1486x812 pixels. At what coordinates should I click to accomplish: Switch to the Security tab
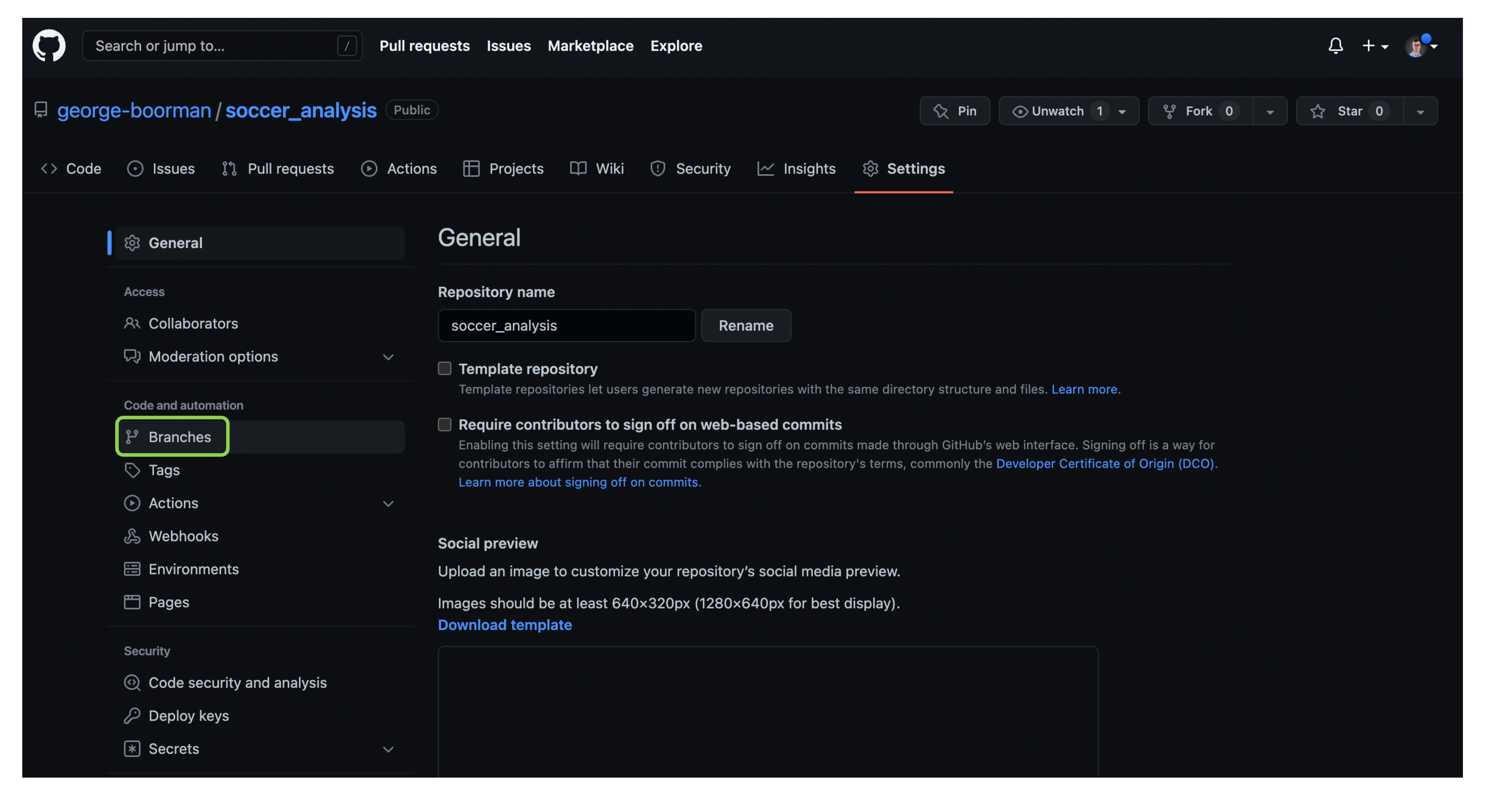point(690,168)
